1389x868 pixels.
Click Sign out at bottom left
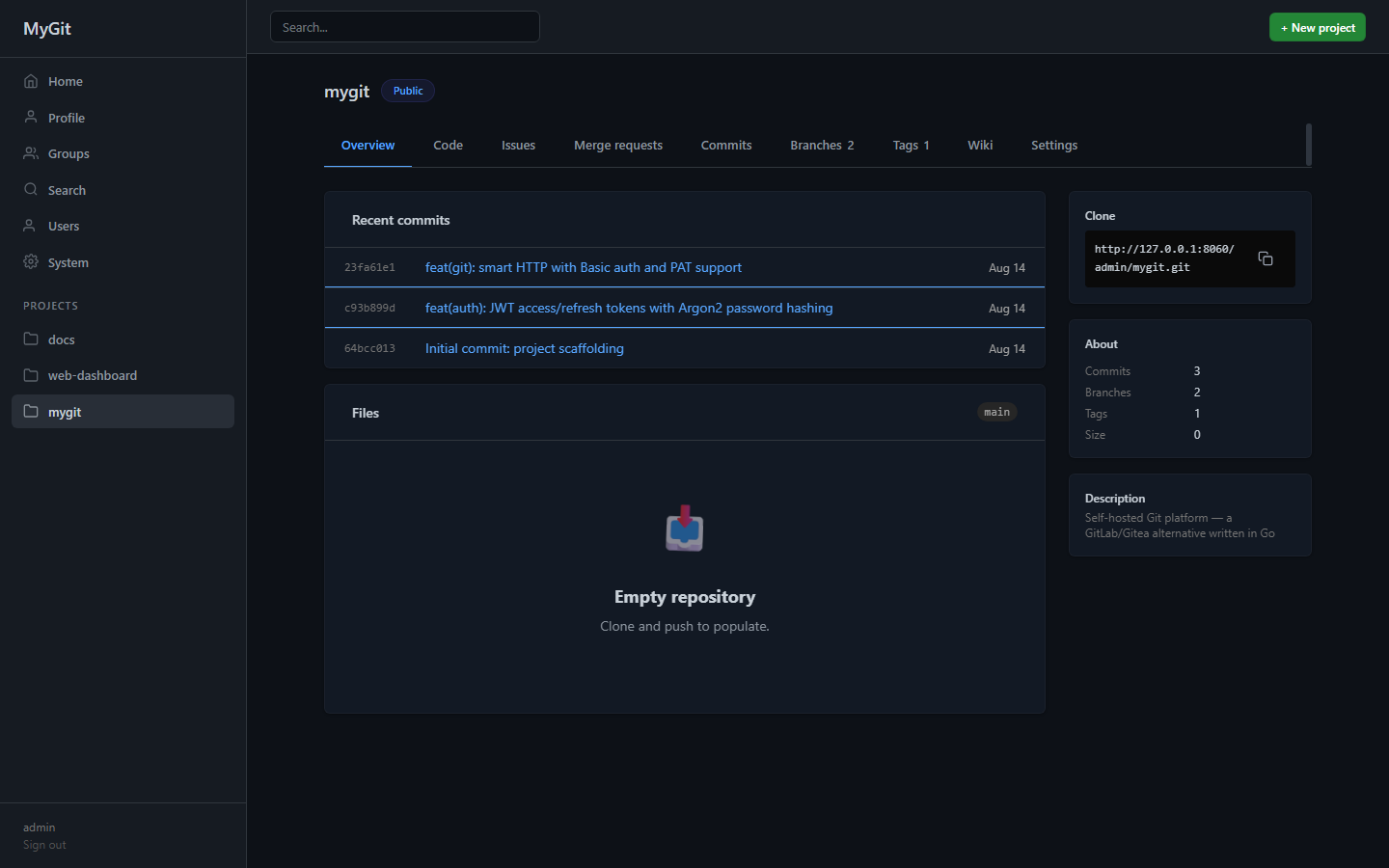click(x=44, y=845)
